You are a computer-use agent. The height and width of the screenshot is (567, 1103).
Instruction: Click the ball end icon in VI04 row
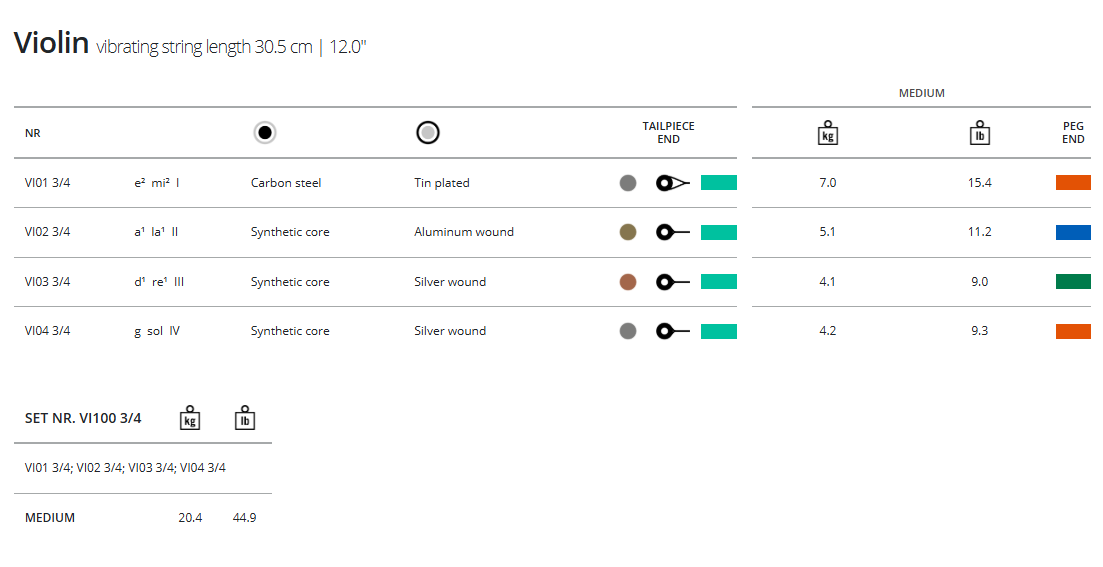pyautogui.click(x=672, y=331)
